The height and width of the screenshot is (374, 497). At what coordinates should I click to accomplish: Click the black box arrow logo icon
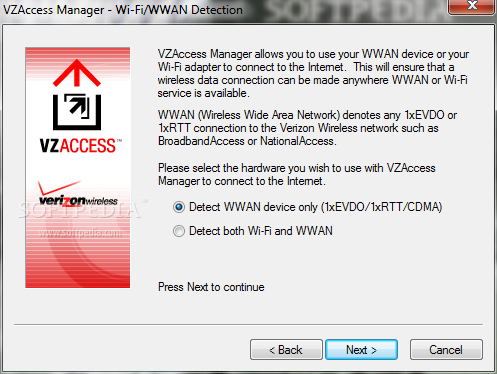[x=77, y=112]
